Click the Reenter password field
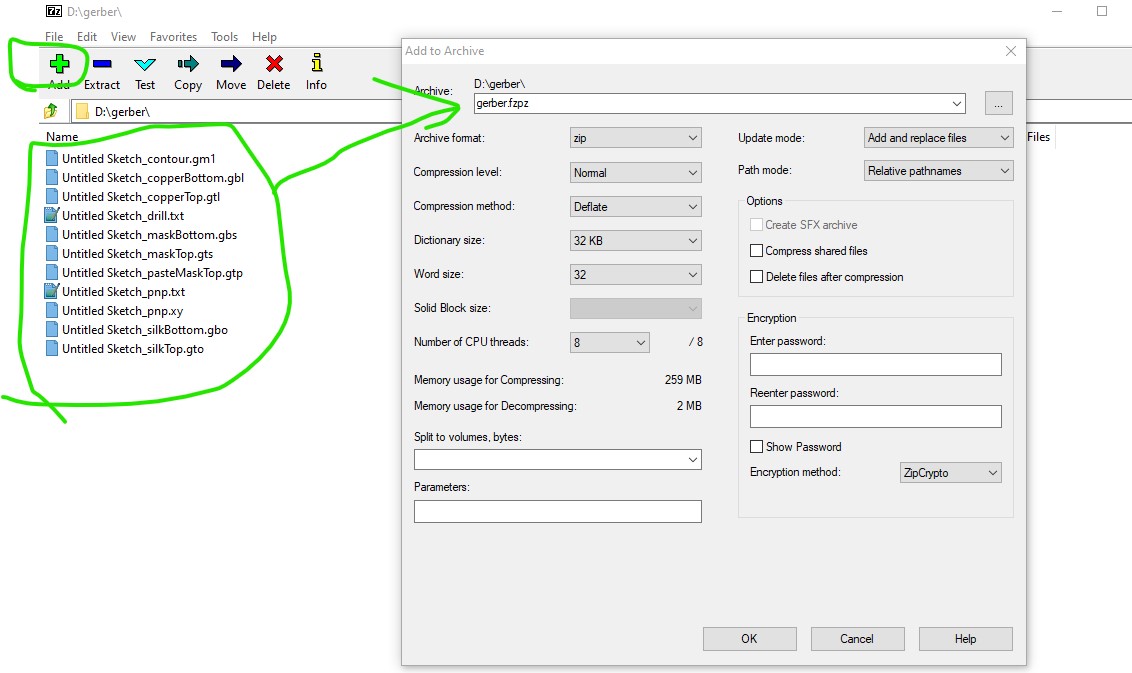 click(x=876, y=417)
